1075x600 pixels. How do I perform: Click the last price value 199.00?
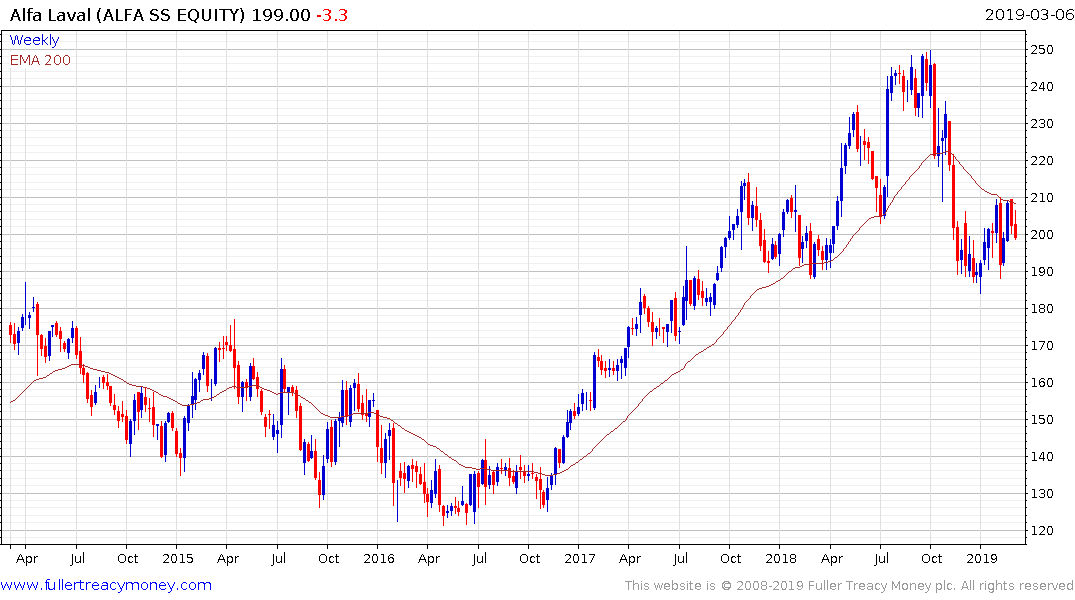[x=280, y=15]
